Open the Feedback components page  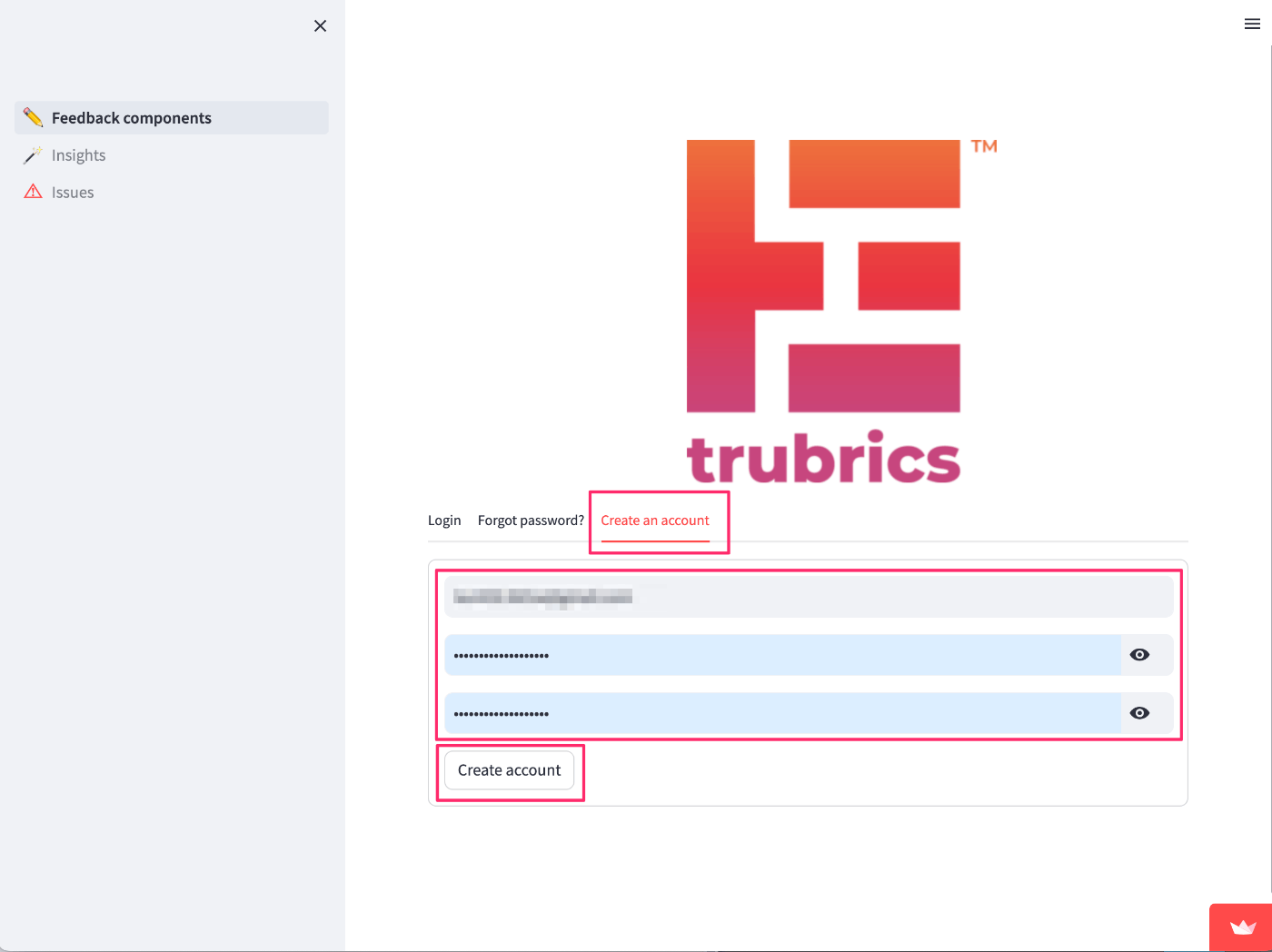pyautogui.click(x=172, y=118)
